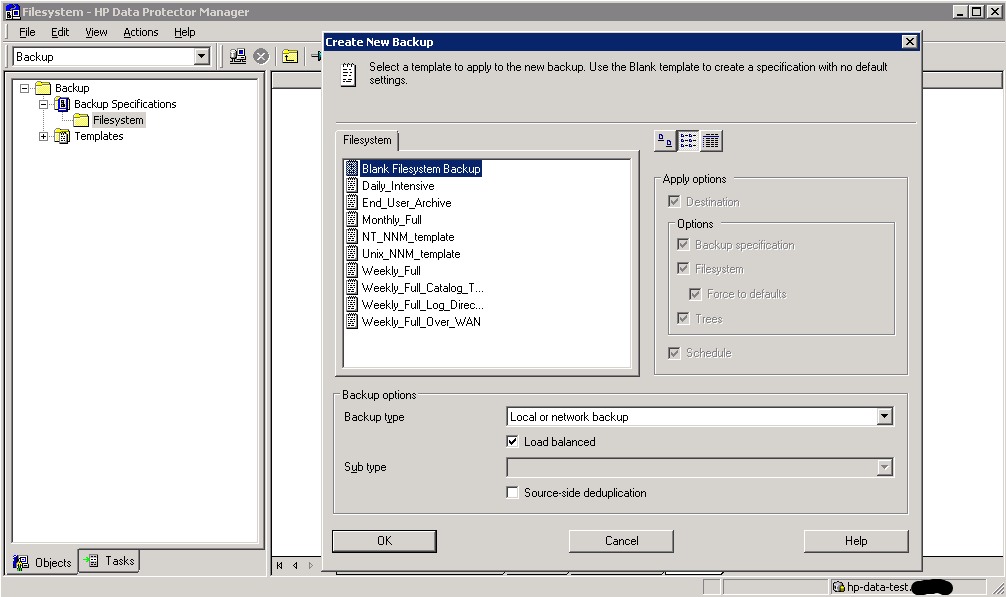The width and height of the screenshot is (1006, 597).
Task: Select the Monthly_Full template name
Action: click(391, 219)
